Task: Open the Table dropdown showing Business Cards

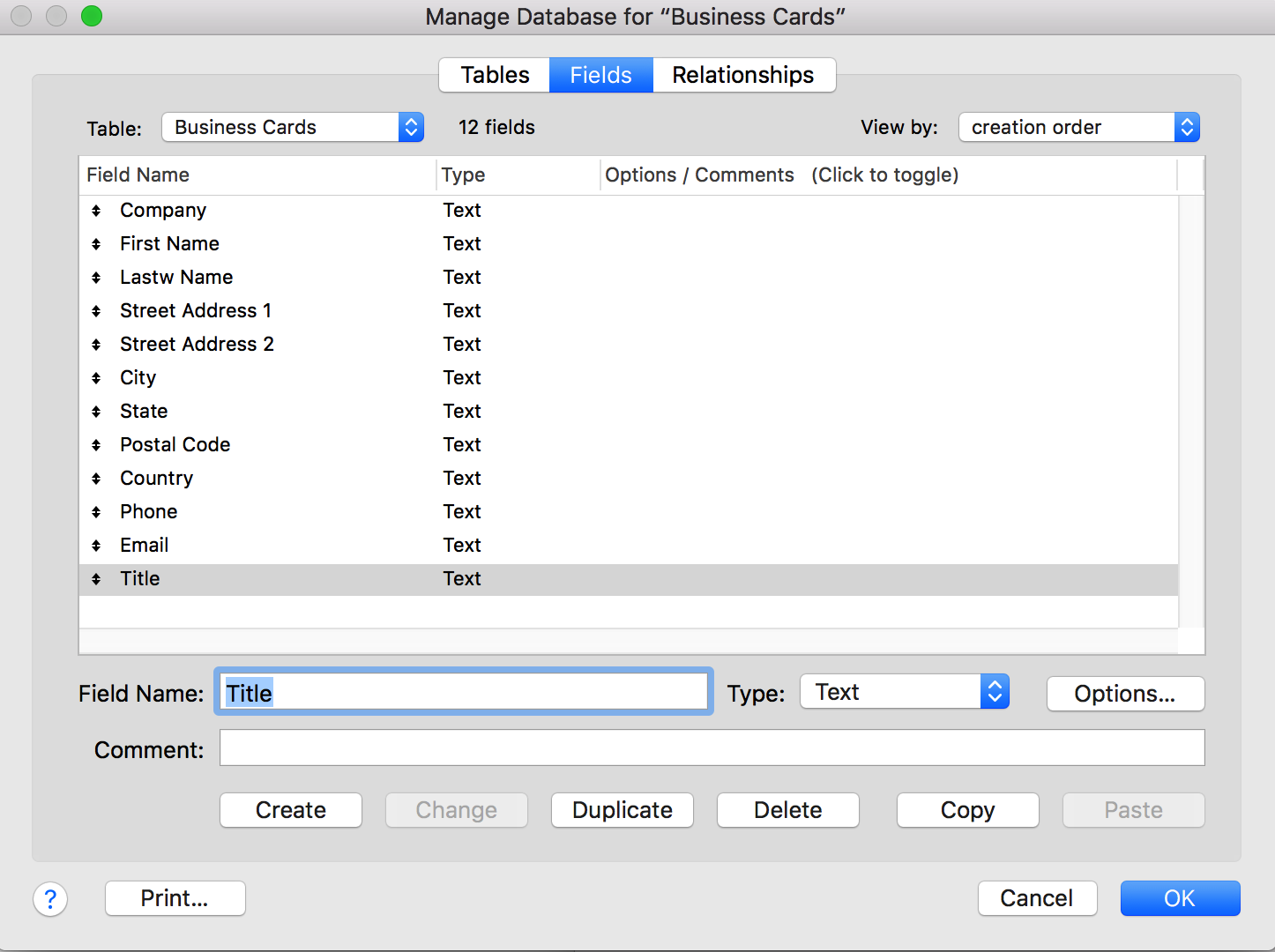Action: pyautogui.click(x=293, y=127)
